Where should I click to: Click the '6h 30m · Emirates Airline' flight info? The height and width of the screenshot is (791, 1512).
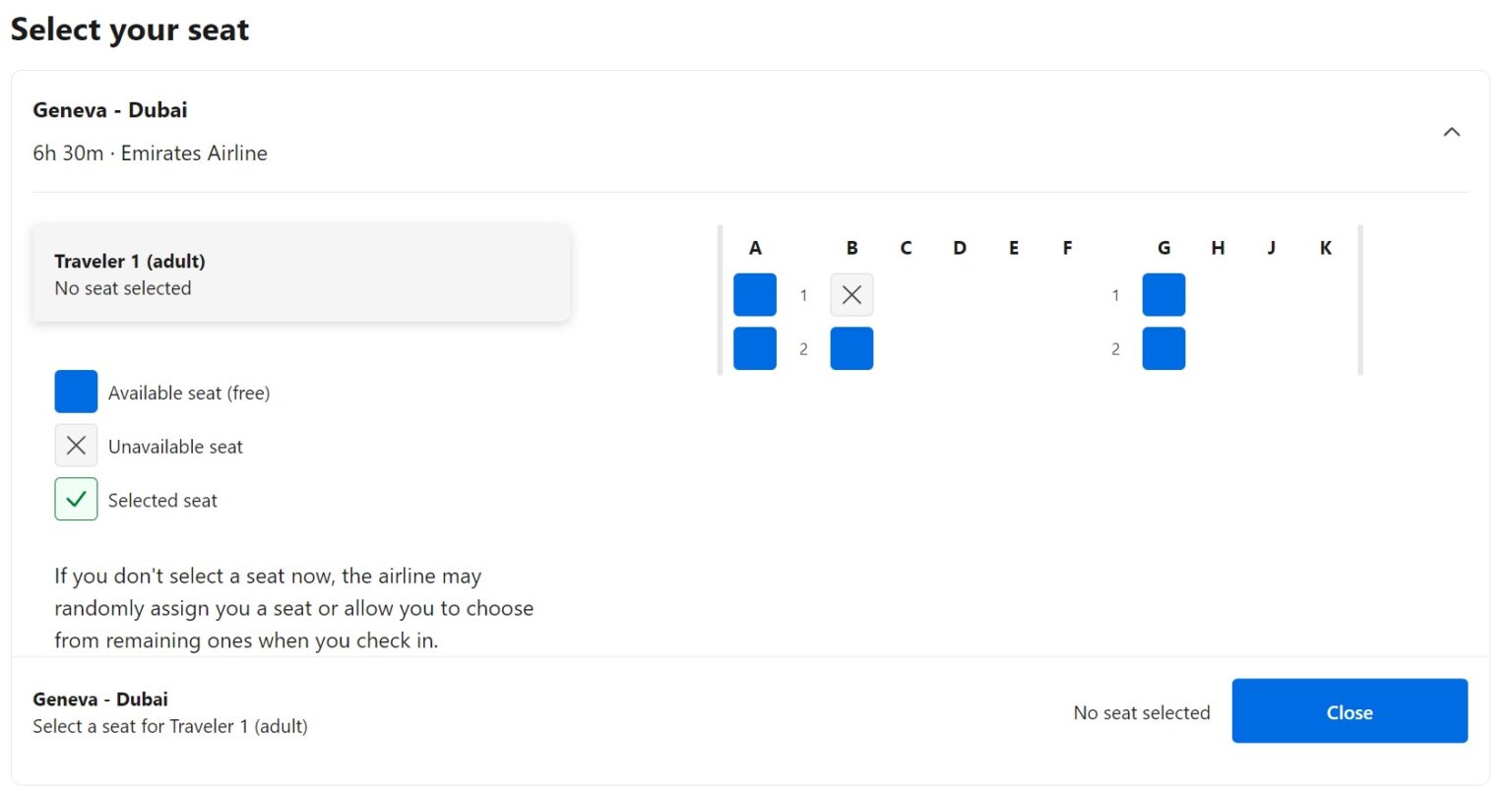(x=150, y=153)
